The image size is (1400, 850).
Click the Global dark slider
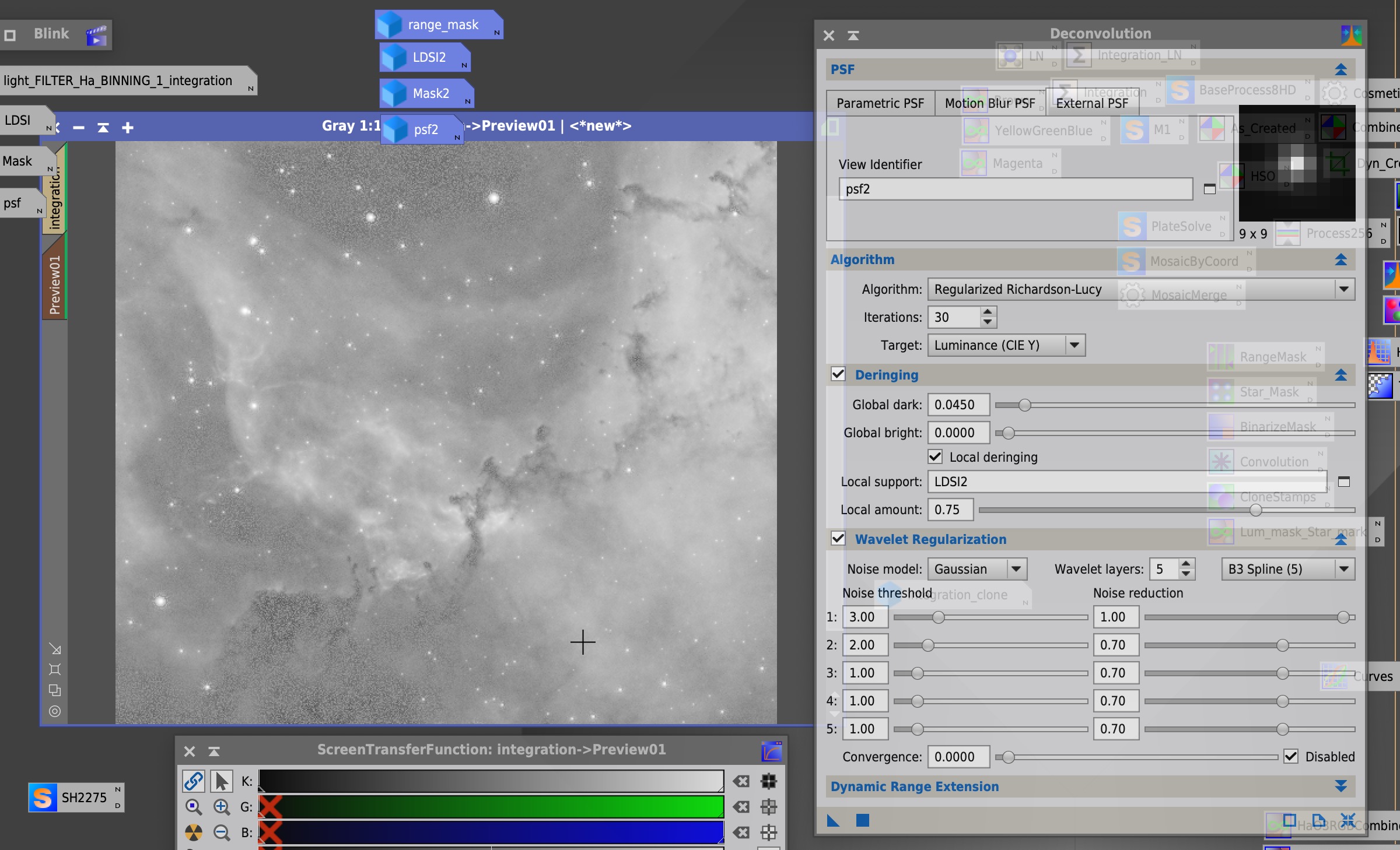click(1174, 405)
